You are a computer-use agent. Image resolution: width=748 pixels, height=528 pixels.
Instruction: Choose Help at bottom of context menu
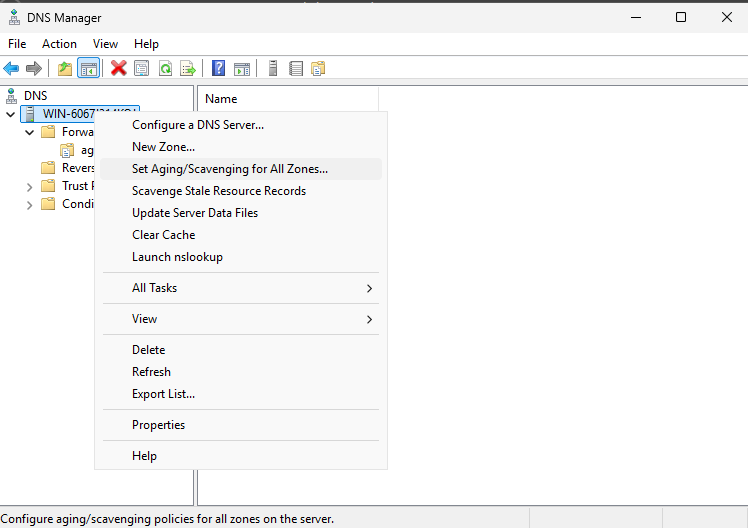(241, 456)
